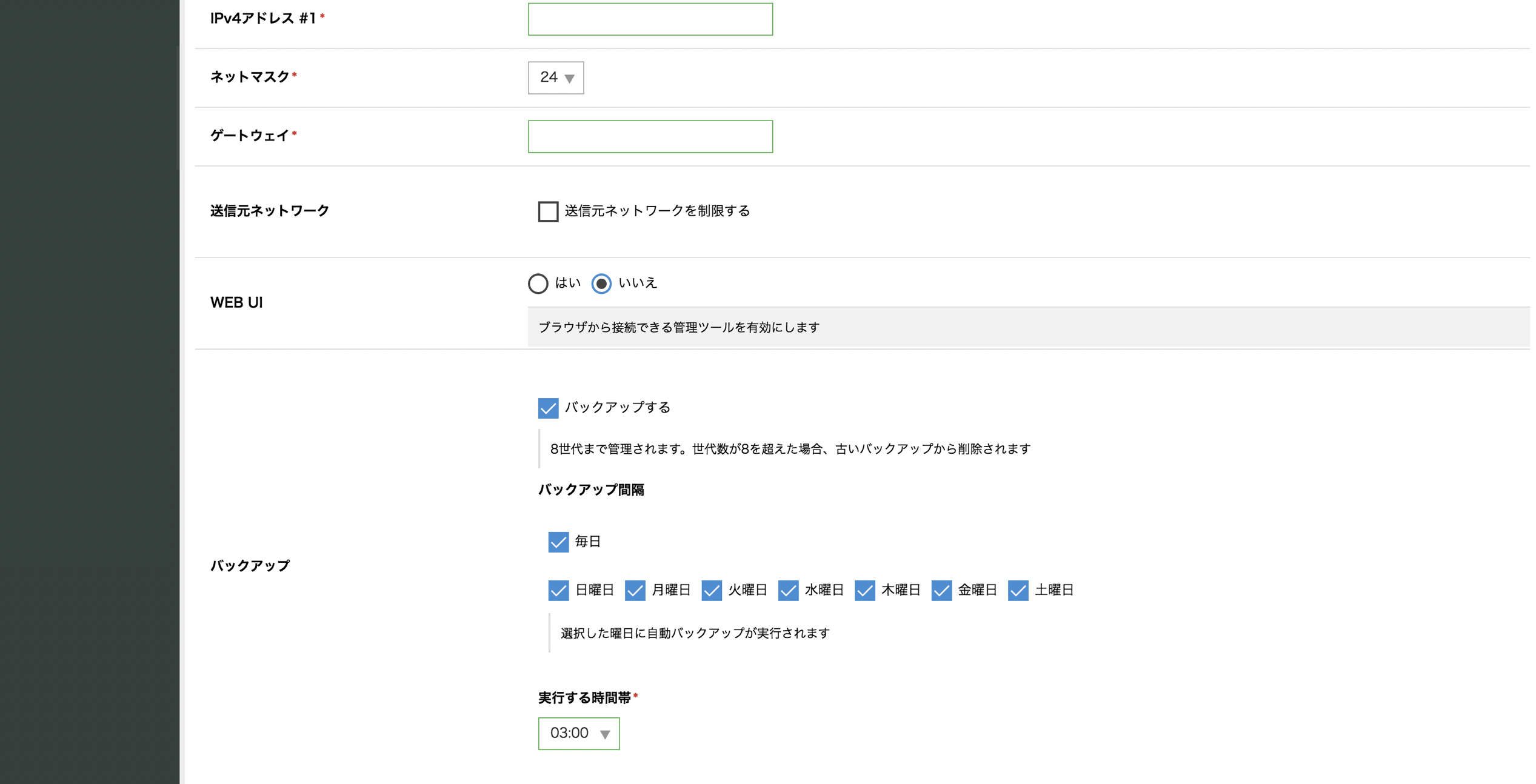Select the はい radio button for WEB UI
1536x784 pixels.
pyautogui.click(x=538, y=284)
